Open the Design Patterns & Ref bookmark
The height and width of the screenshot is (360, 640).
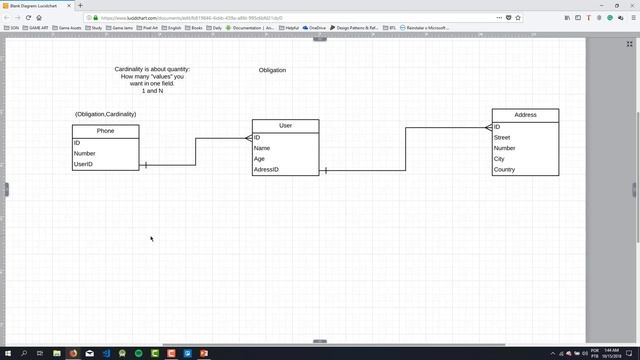354,28
